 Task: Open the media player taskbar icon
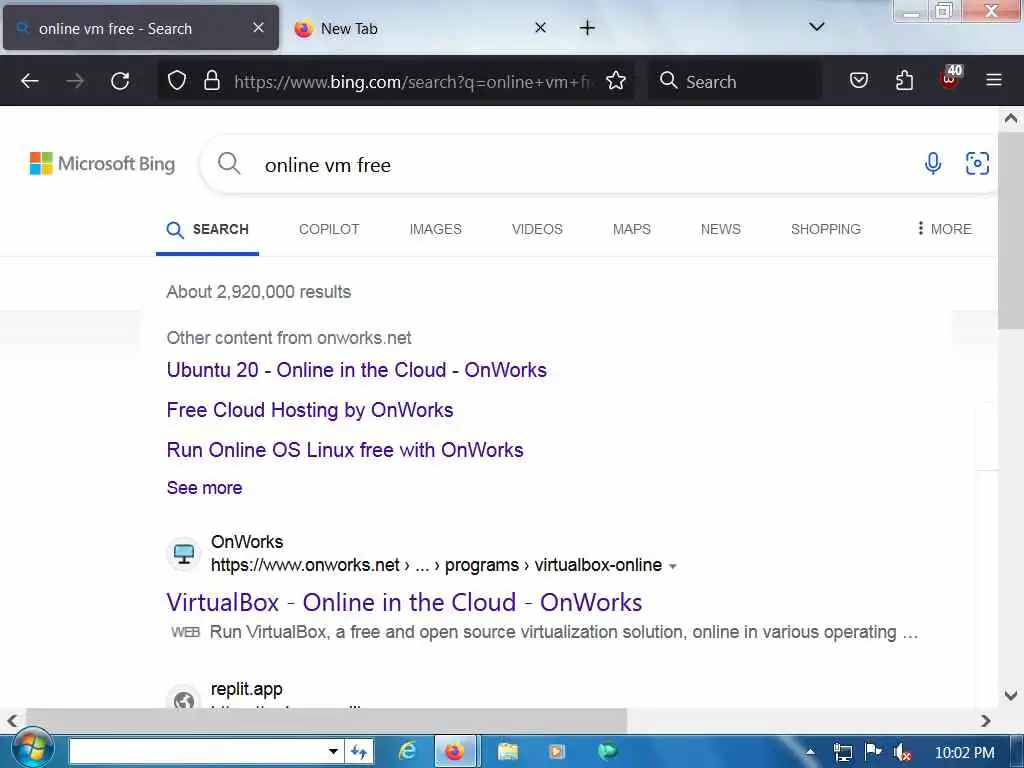pyautogui.click(x=556, y=751)
